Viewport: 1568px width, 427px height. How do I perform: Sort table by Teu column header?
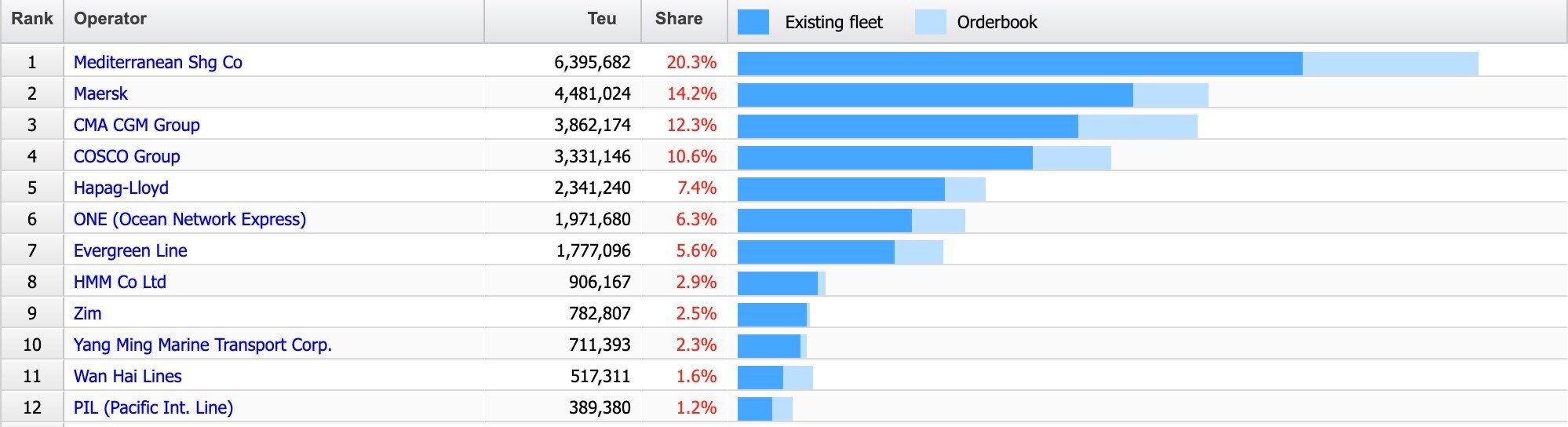click(x=601, y=20)
